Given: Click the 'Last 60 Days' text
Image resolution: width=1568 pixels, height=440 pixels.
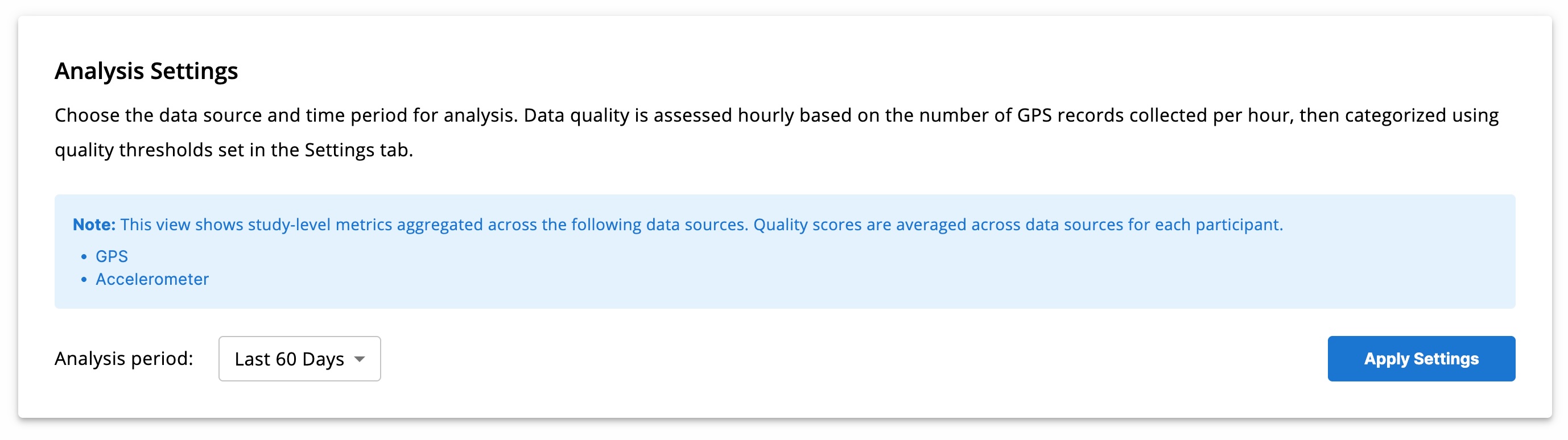Looking at the screenshot, I should pos(289,359).
